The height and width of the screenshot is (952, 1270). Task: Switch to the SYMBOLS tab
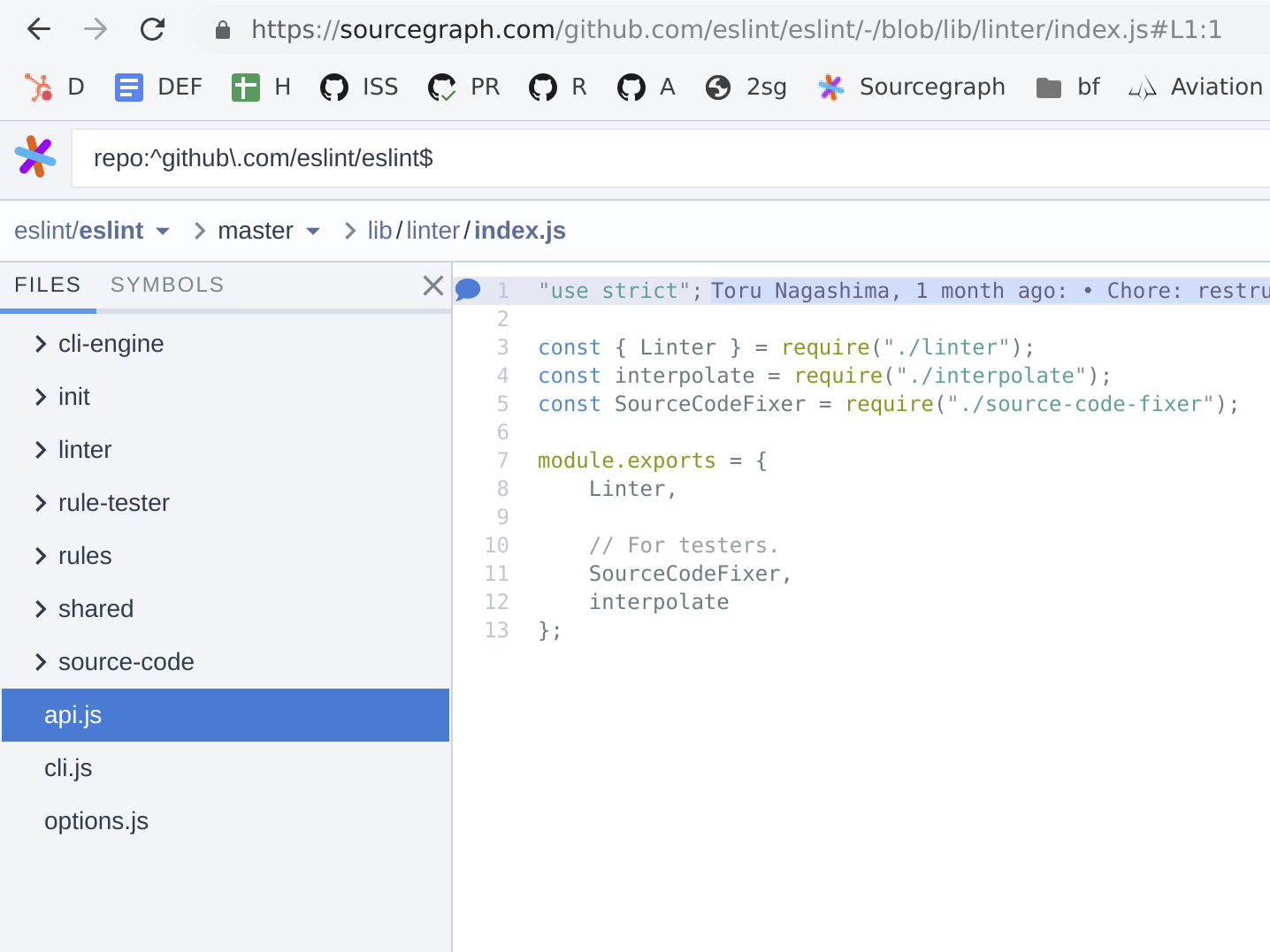(167, 285)
